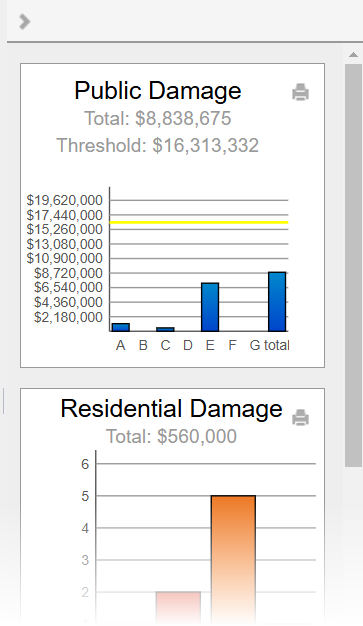Click the scrollbar up arrow
363x626 pixels.
tap(353, 55)
